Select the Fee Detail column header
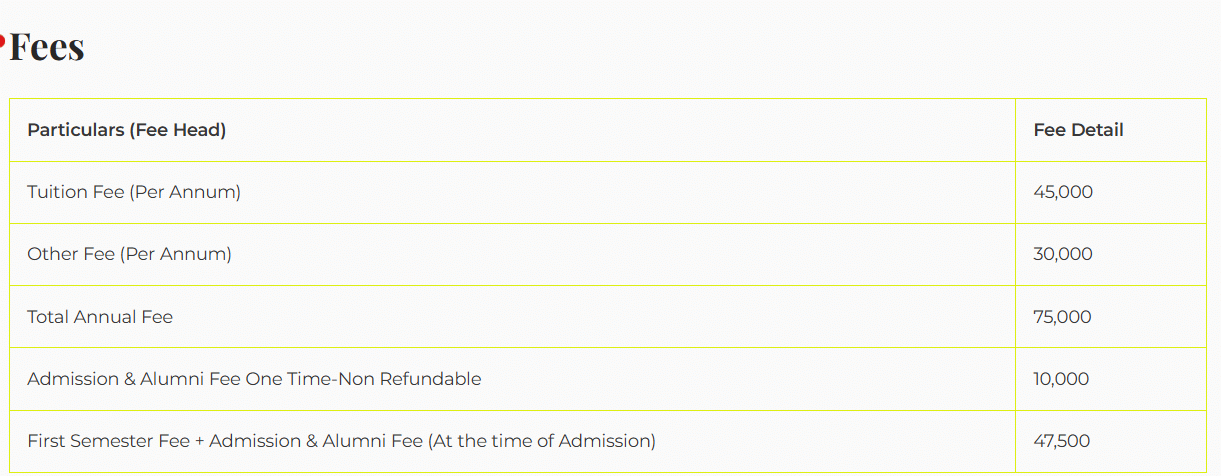This screenshot has height=476, width=1221. pyautogui.click(x=1078, y=130)
